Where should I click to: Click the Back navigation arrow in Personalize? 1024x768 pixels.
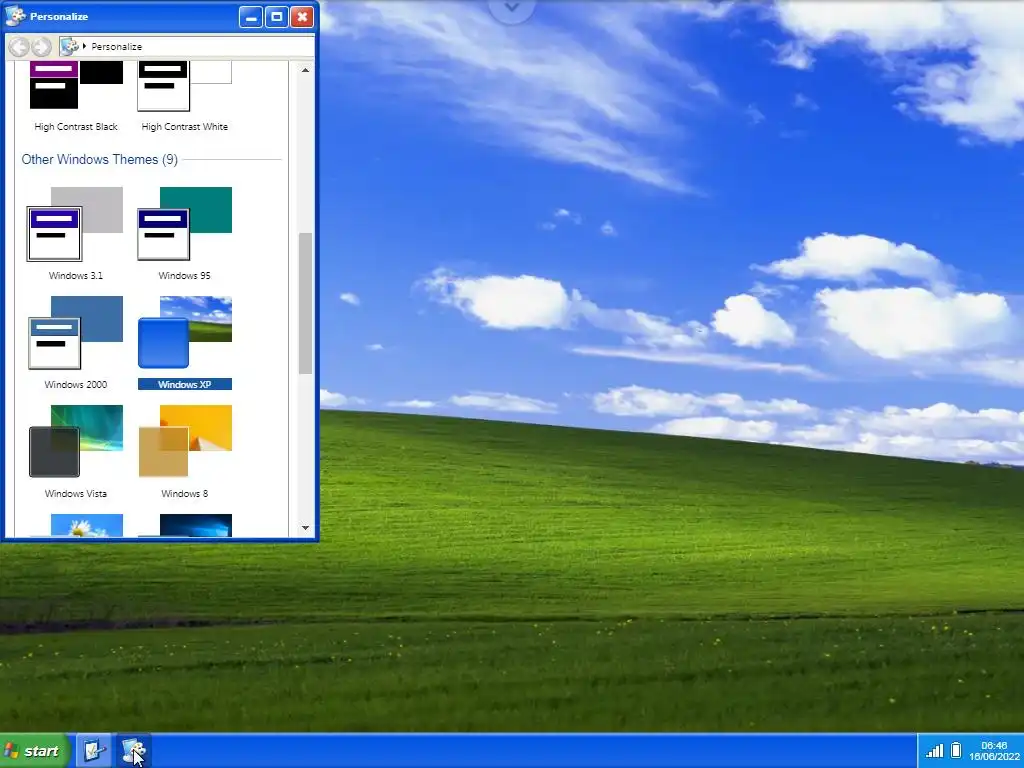[x=19, y=46]
